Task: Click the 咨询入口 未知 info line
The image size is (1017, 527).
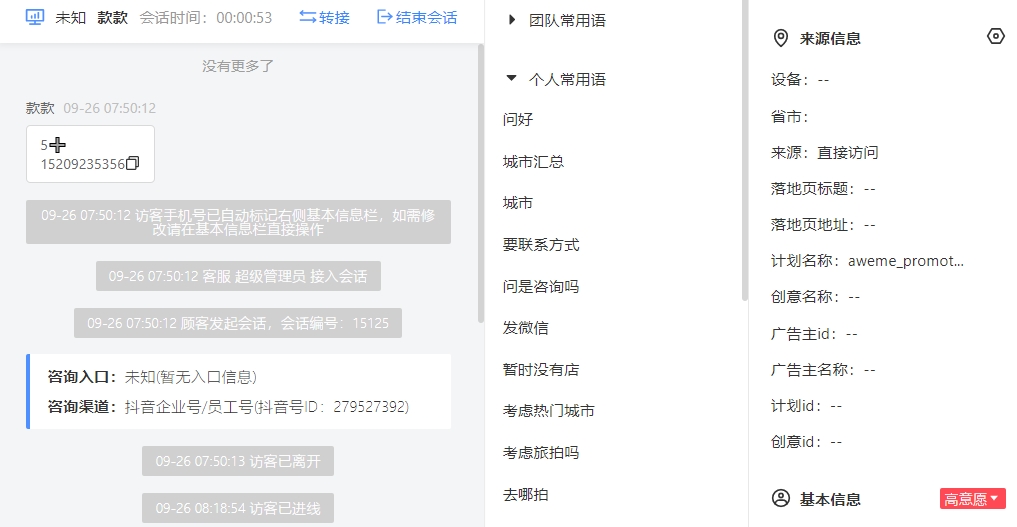Action: tap(152, 377)
